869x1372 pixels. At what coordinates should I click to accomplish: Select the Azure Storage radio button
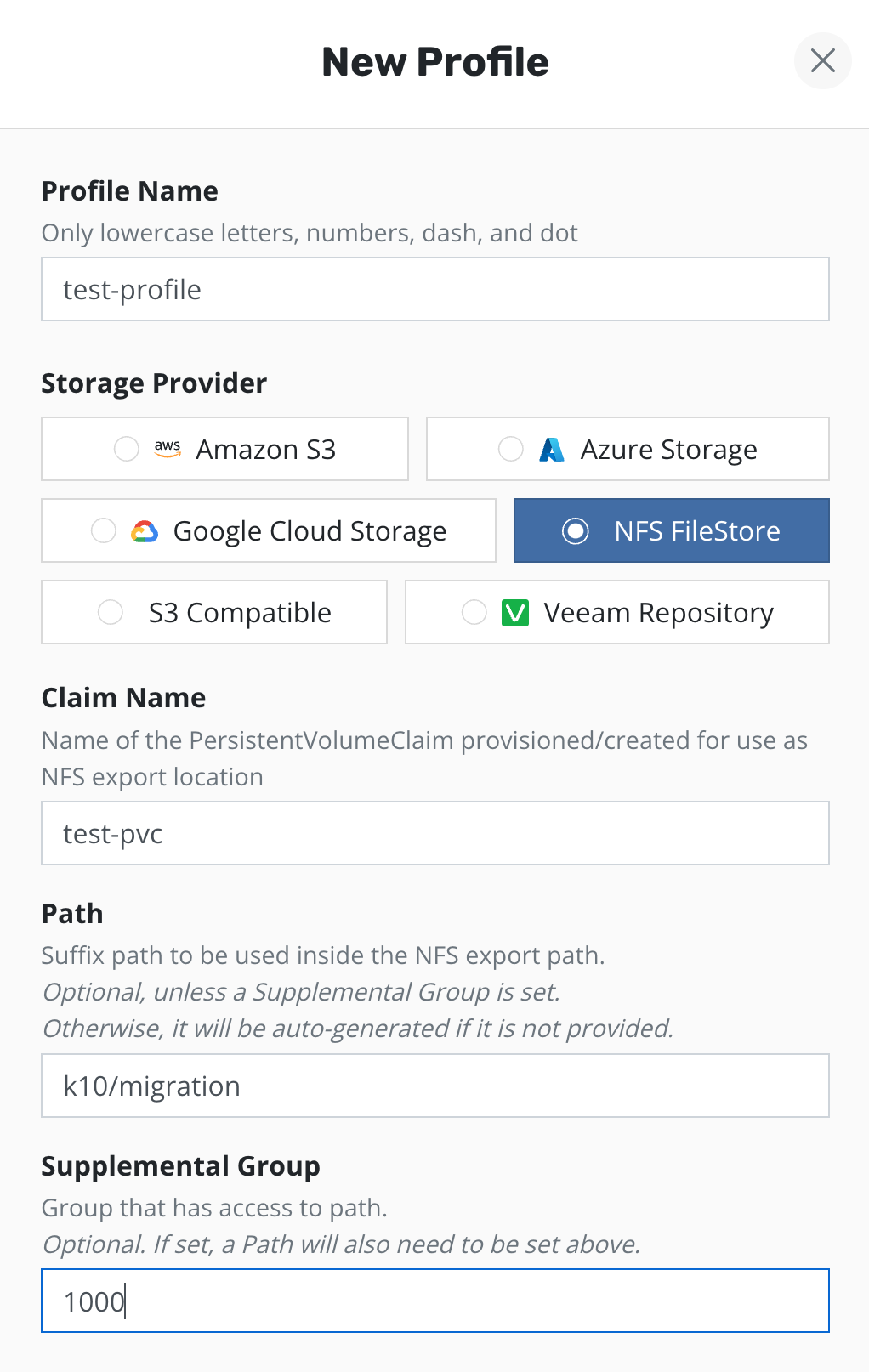511,449
